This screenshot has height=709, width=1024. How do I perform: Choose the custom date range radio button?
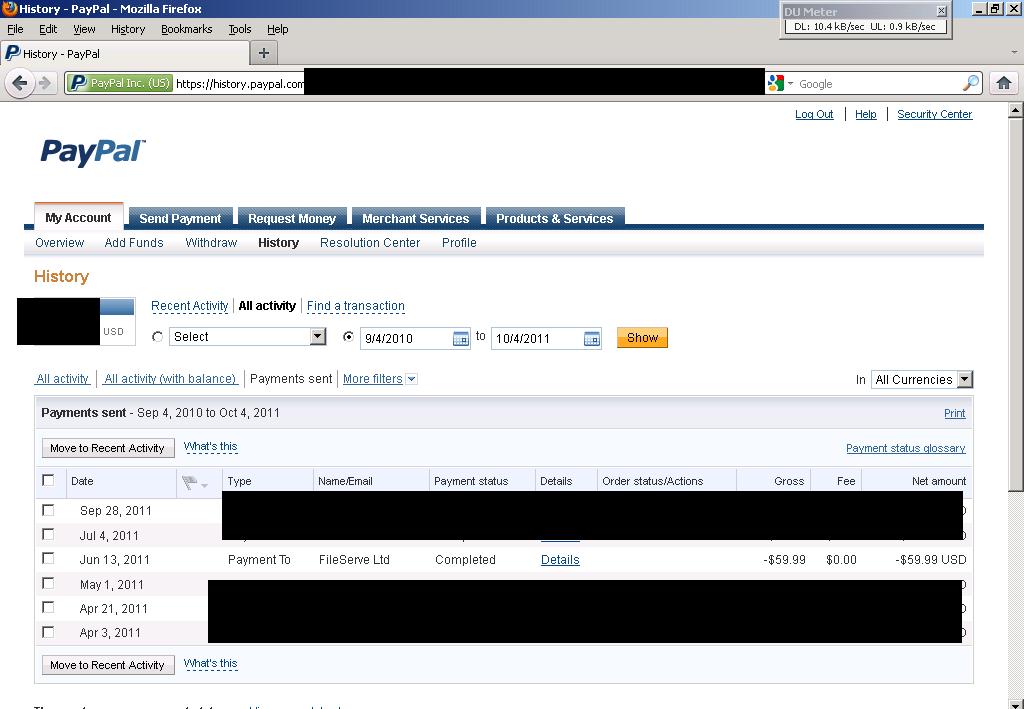tap(349, 337)
